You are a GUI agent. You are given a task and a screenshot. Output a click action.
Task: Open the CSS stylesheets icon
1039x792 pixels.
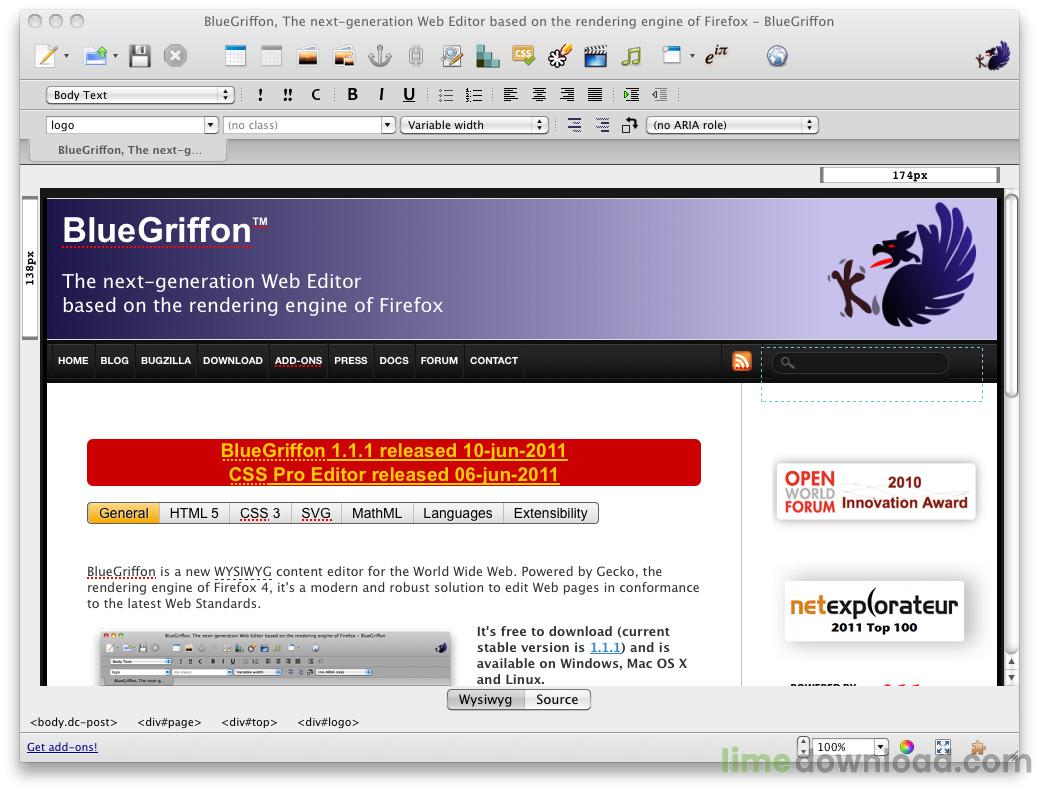point(523,56)
